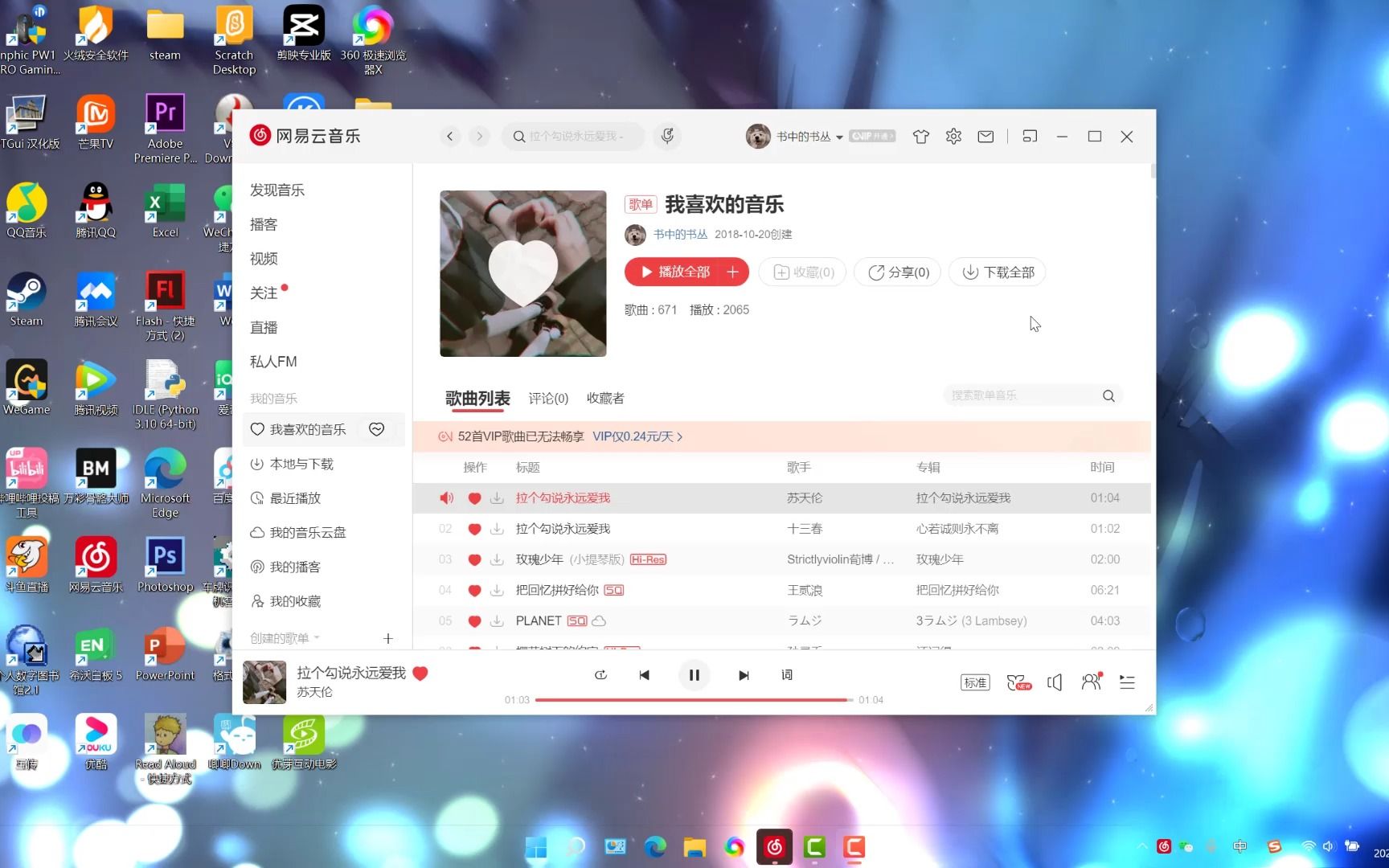
Task: Pause the current song
Action: click(694, 675)
